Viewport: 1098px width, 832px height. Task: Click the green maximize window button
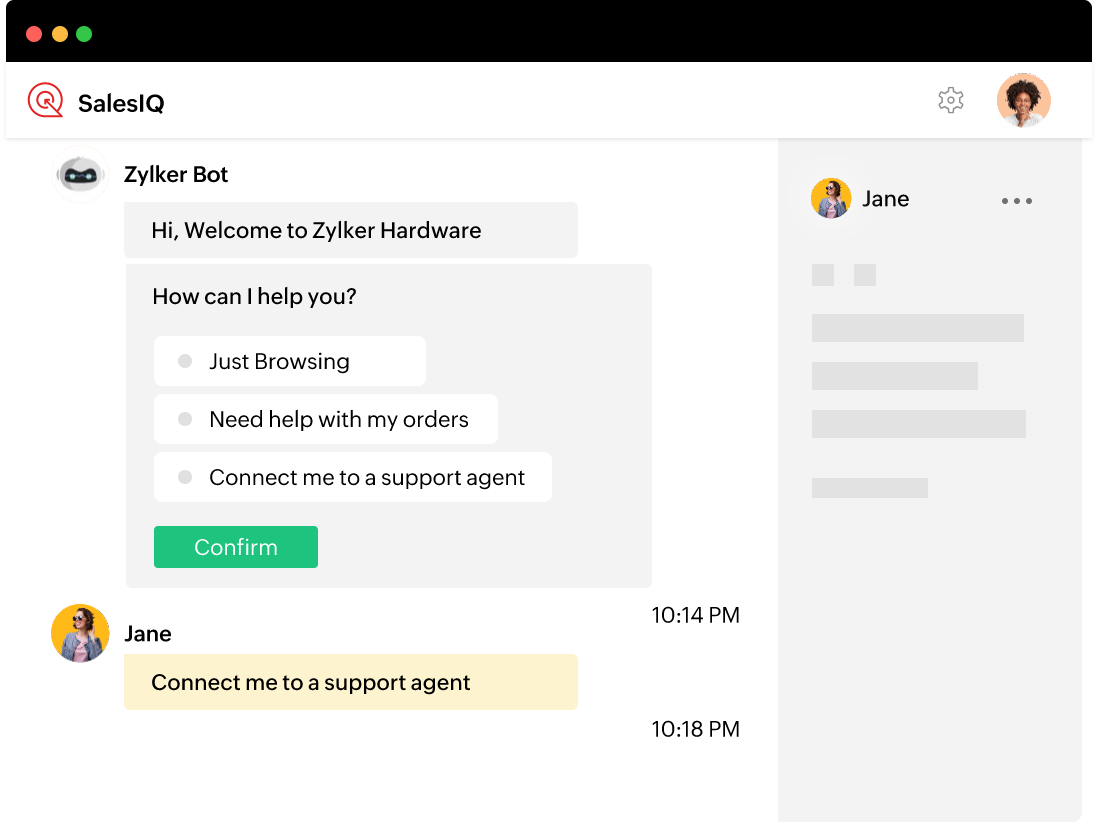[84, 34]
